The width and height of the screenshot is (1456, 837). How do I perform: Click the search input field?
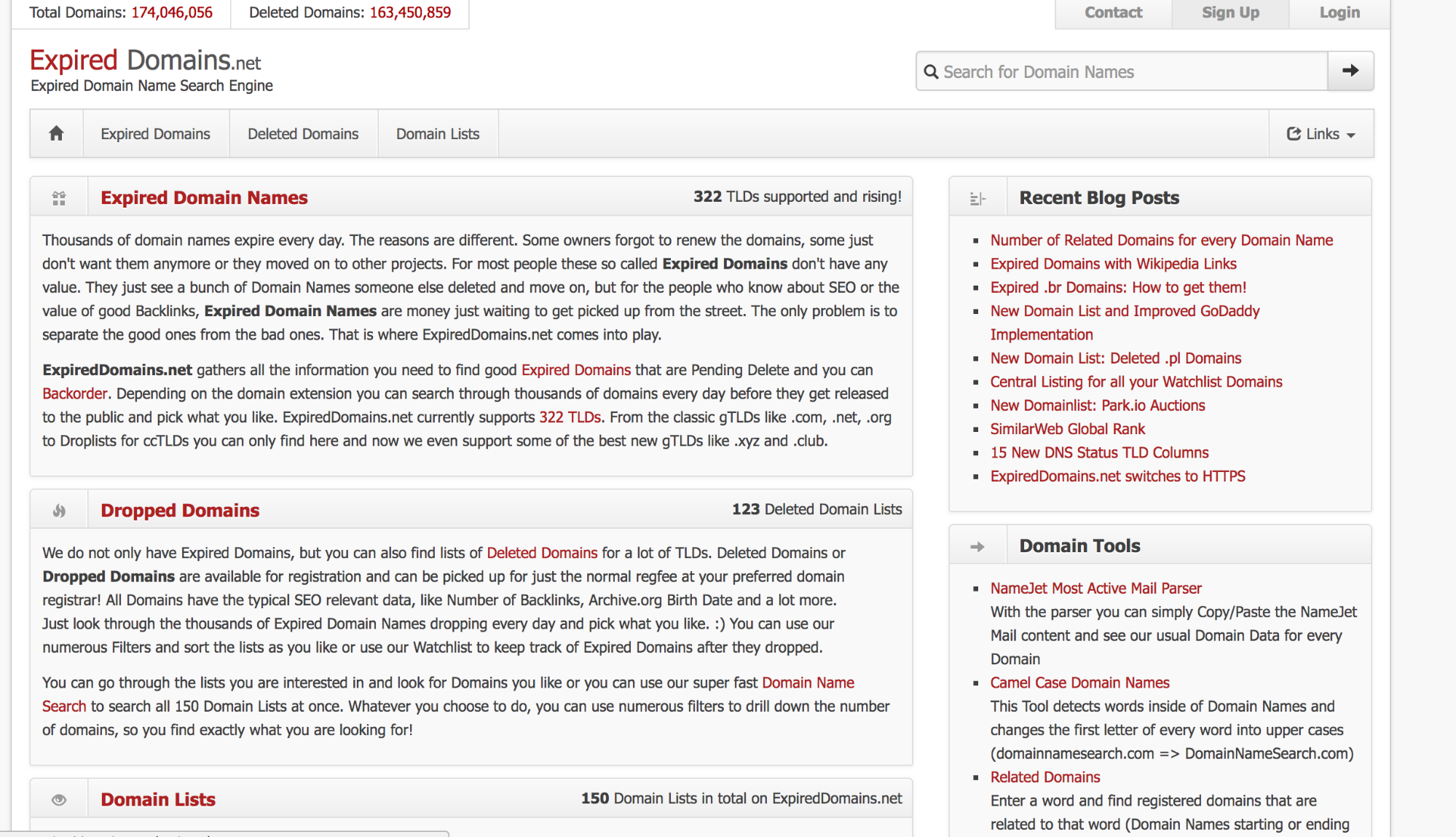(1121, 70)
